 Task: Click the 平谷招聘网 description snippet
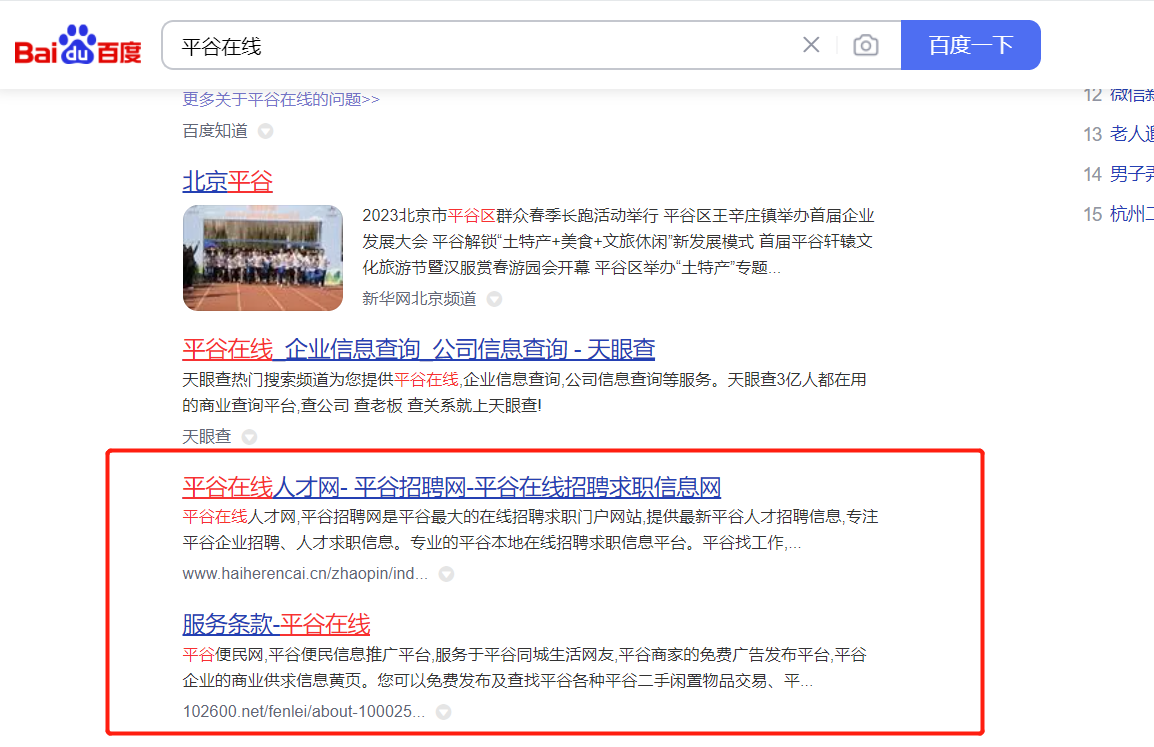[530, 530]
